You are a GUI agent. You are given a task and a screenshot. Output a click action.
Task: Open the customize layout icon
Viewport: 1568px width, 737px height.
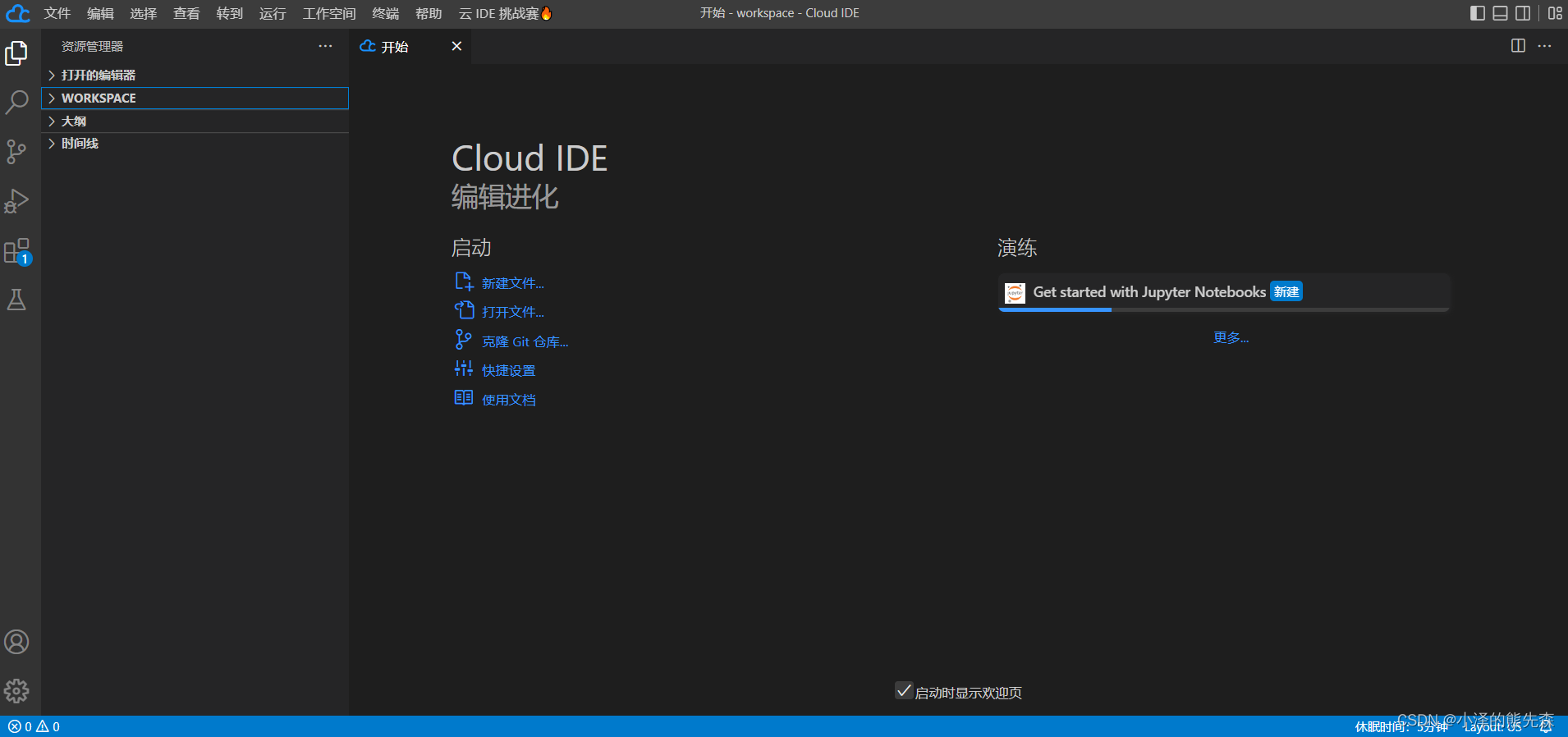1555,13
